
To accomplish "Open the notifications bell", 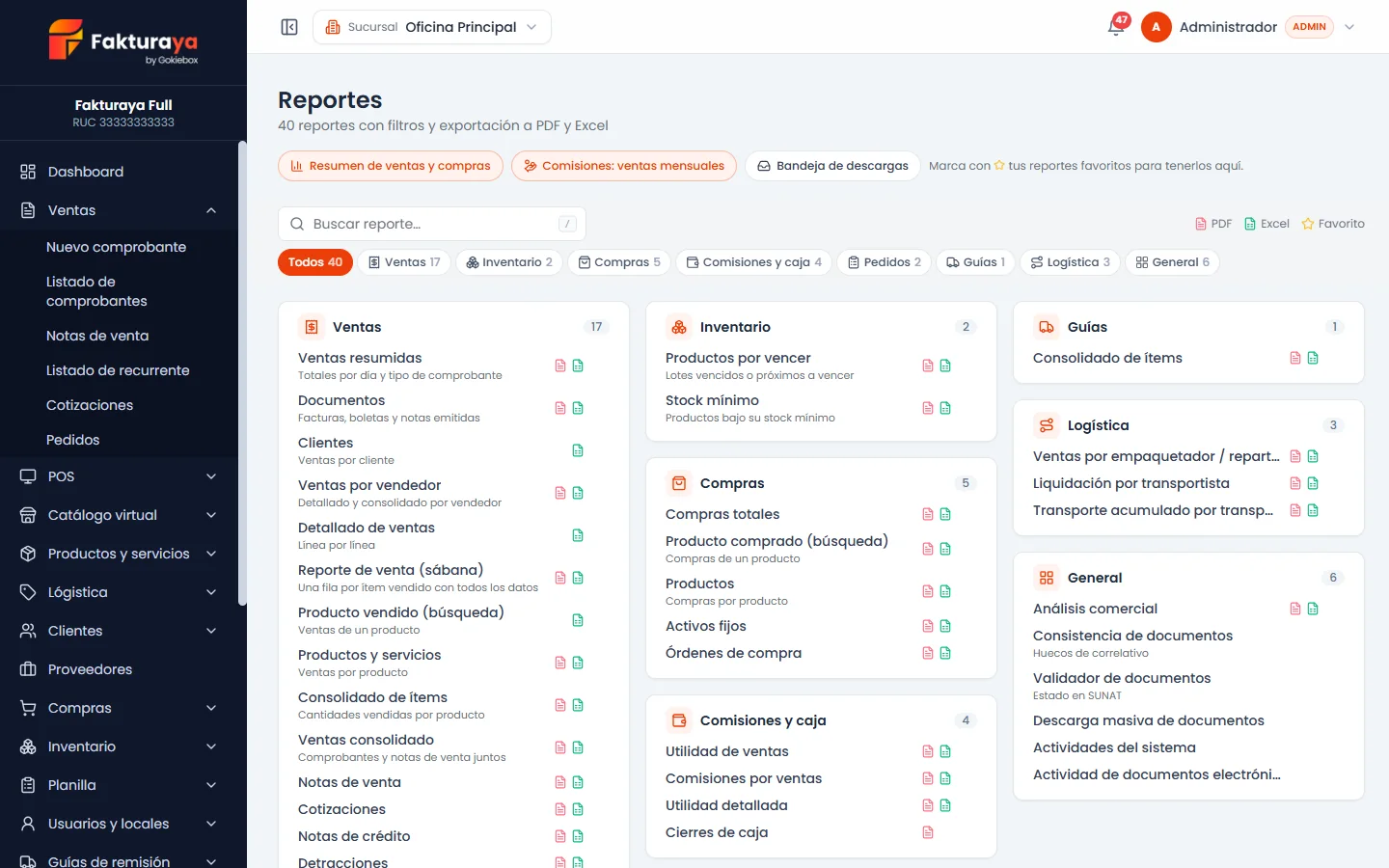I will click(x=1116, y=27).
